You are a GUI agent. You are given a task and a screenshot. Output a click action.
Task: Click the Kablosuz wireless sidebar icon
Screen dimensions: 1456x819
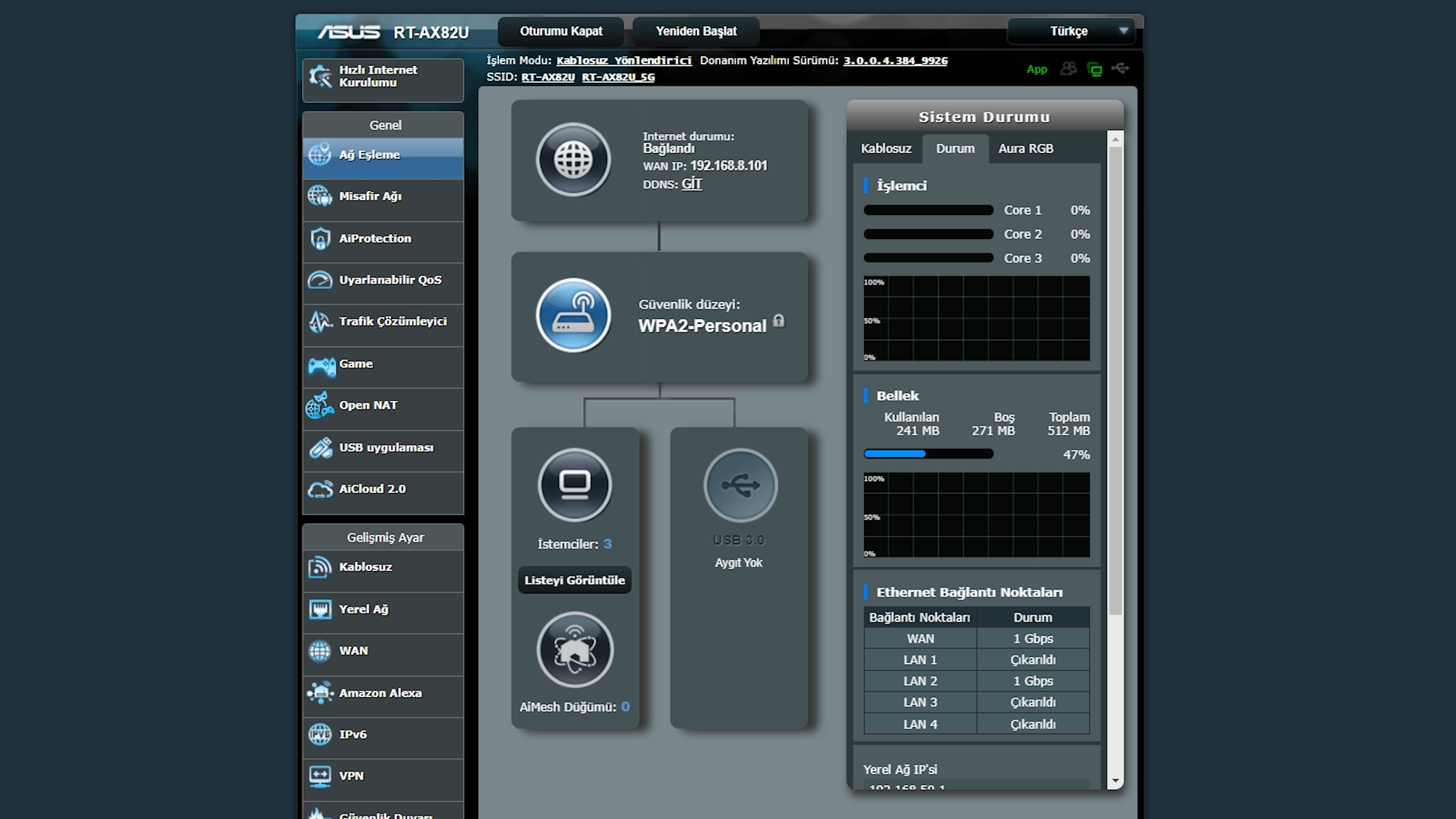click(x=320, y=568)
